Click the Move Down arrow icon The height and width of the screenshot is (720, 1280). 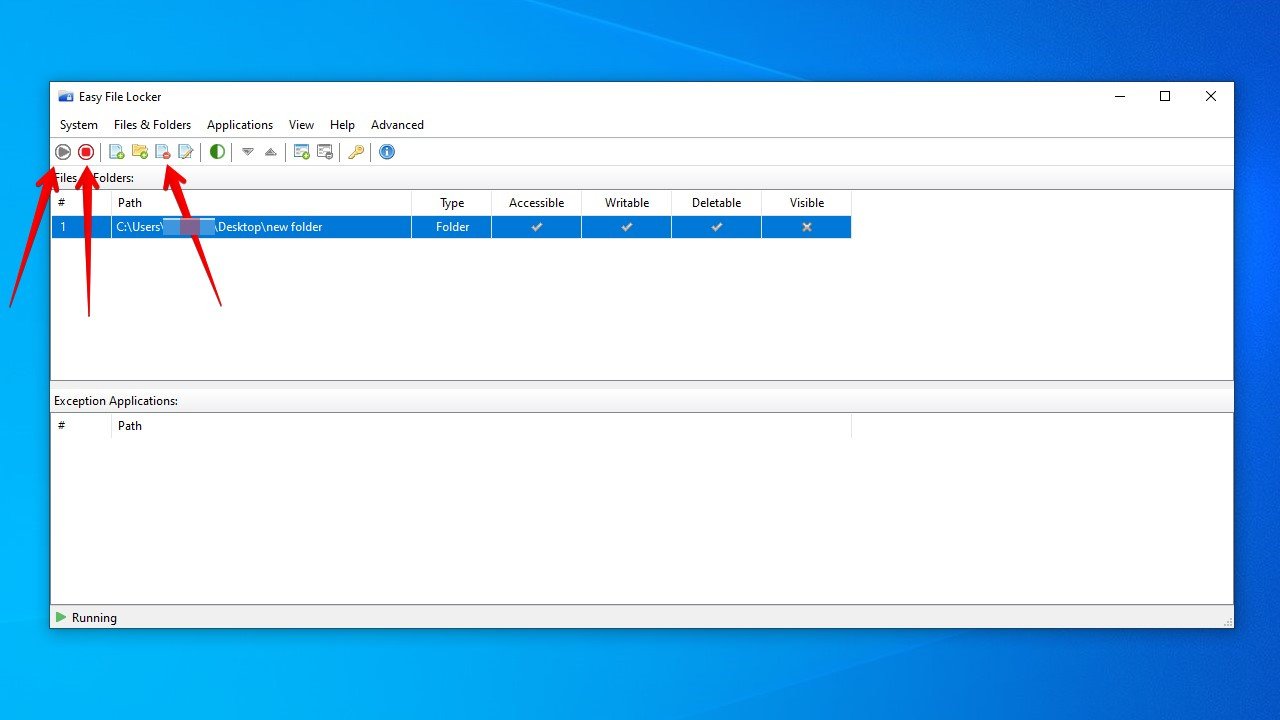248,152
